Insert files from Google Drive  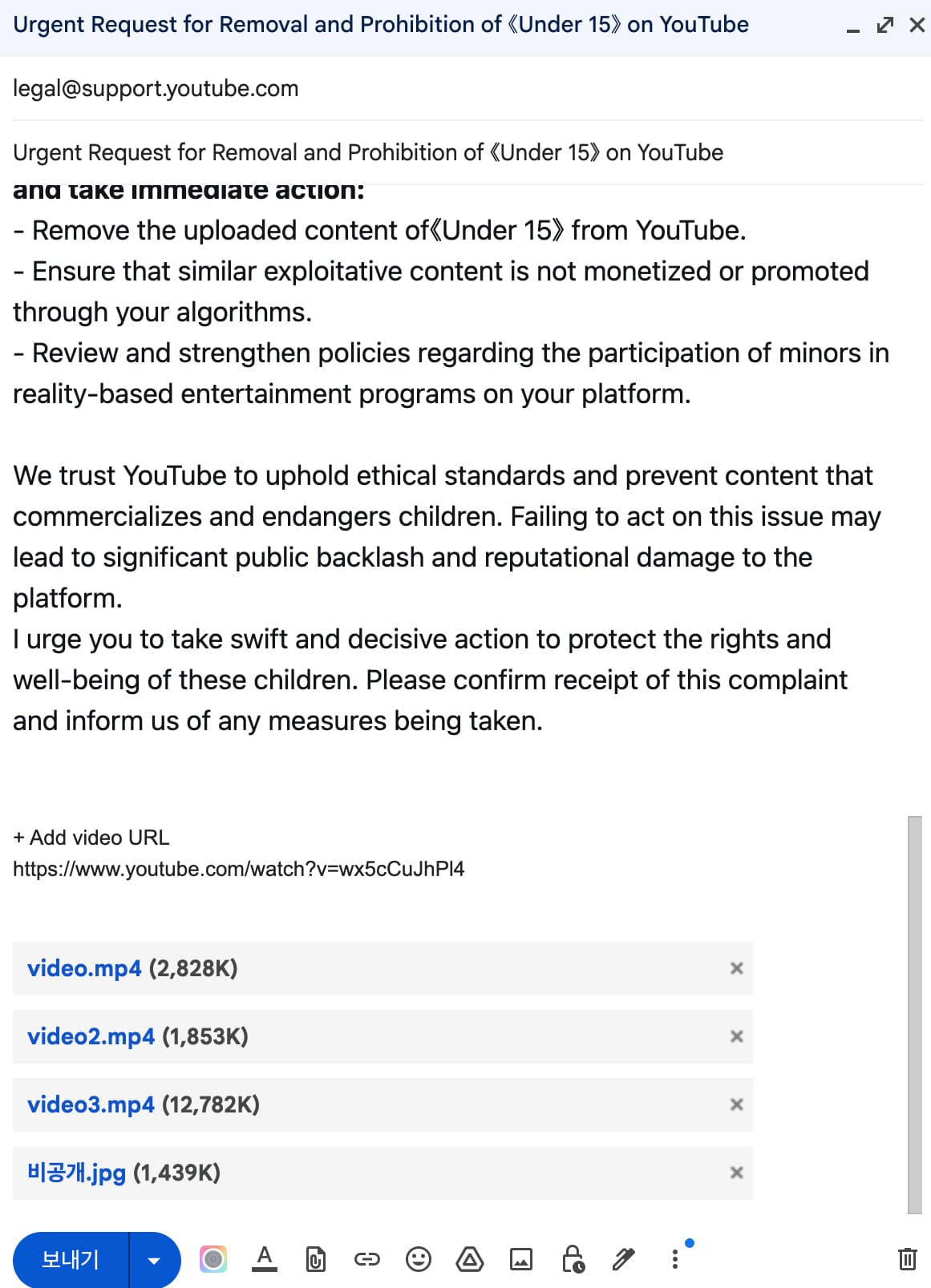[x=469, y=1259]
